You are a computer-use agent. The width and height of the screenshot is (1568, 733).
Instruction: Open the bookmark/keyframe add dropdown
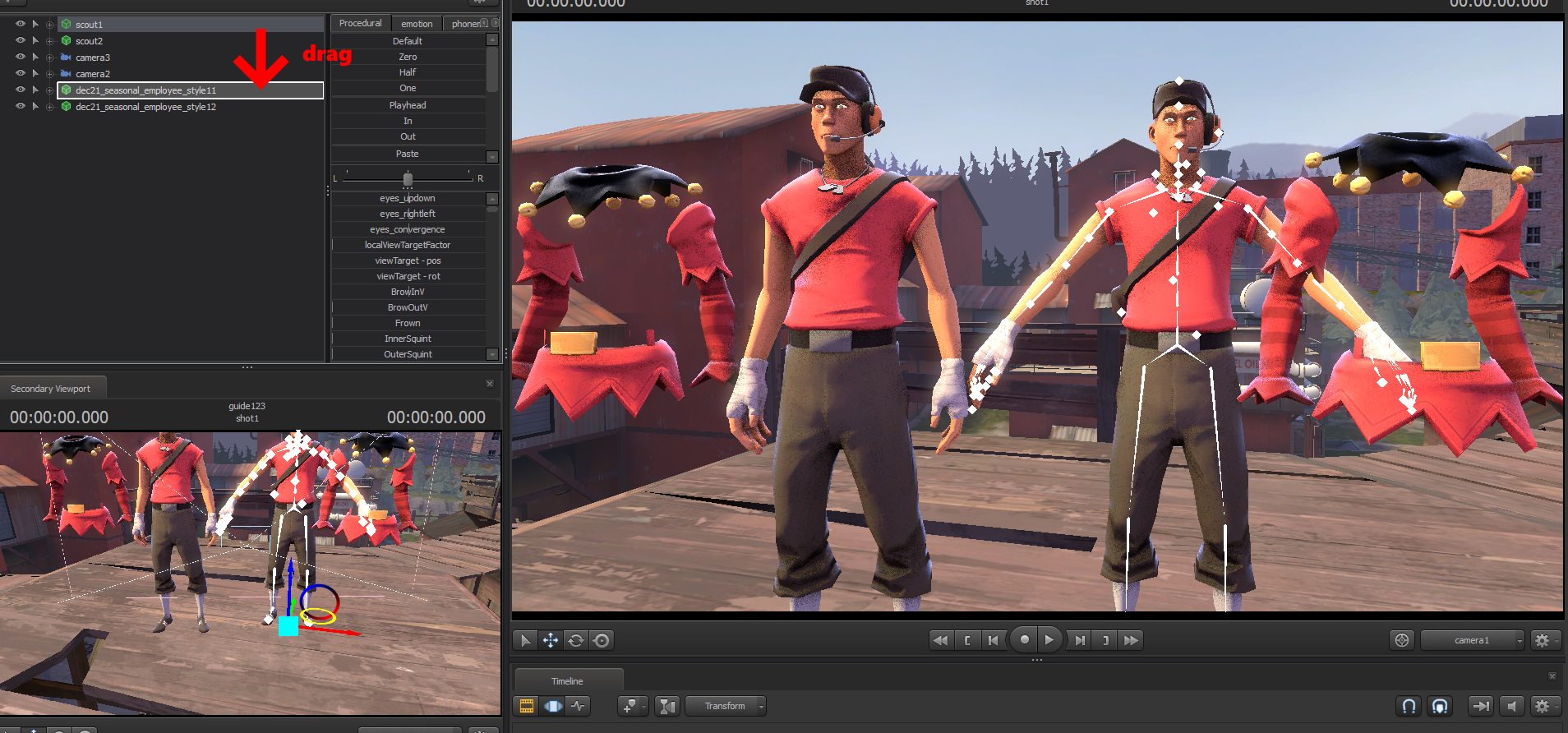tap(633, 706)
